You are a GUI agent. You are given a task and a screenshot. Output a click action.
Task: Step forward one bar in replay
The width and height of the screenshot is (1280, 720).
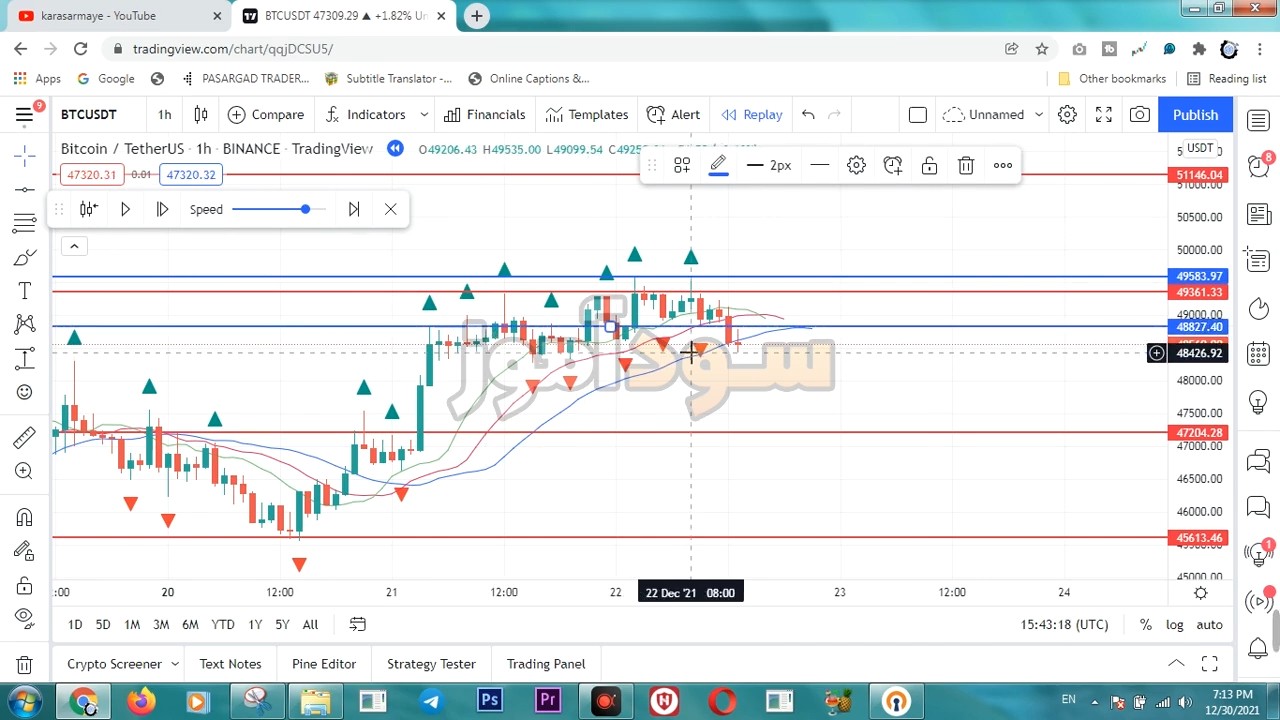pyautogui.click(x=162, y=209)
